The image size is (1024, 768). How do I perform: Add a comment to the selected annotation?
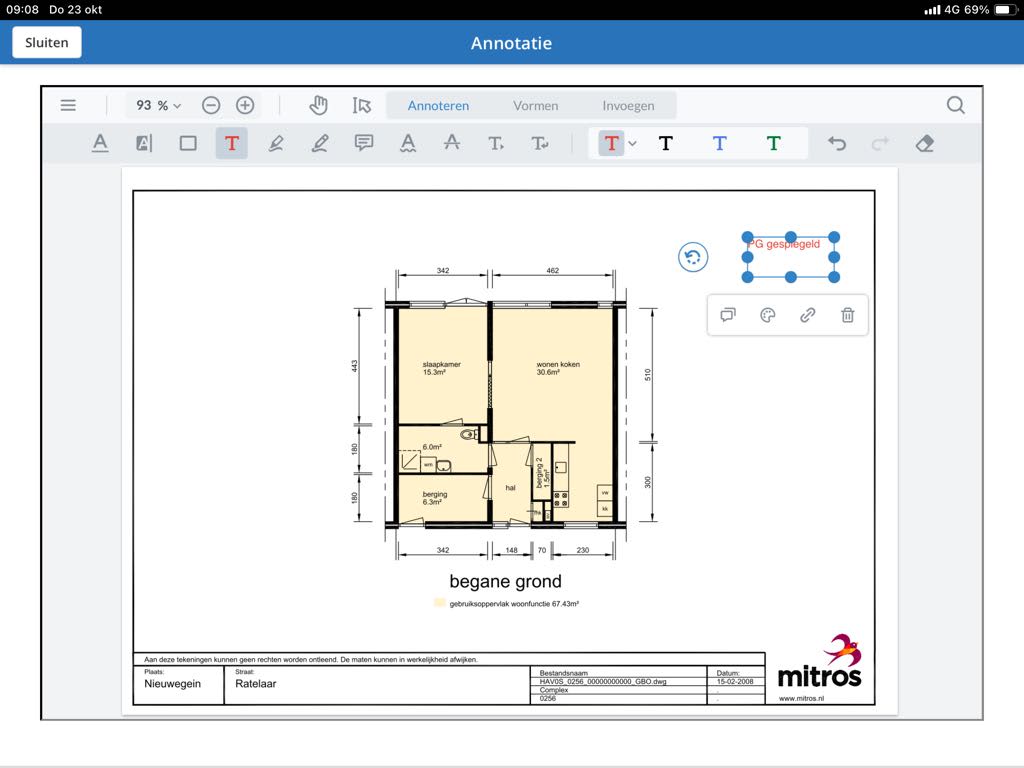tap(728, 315)
